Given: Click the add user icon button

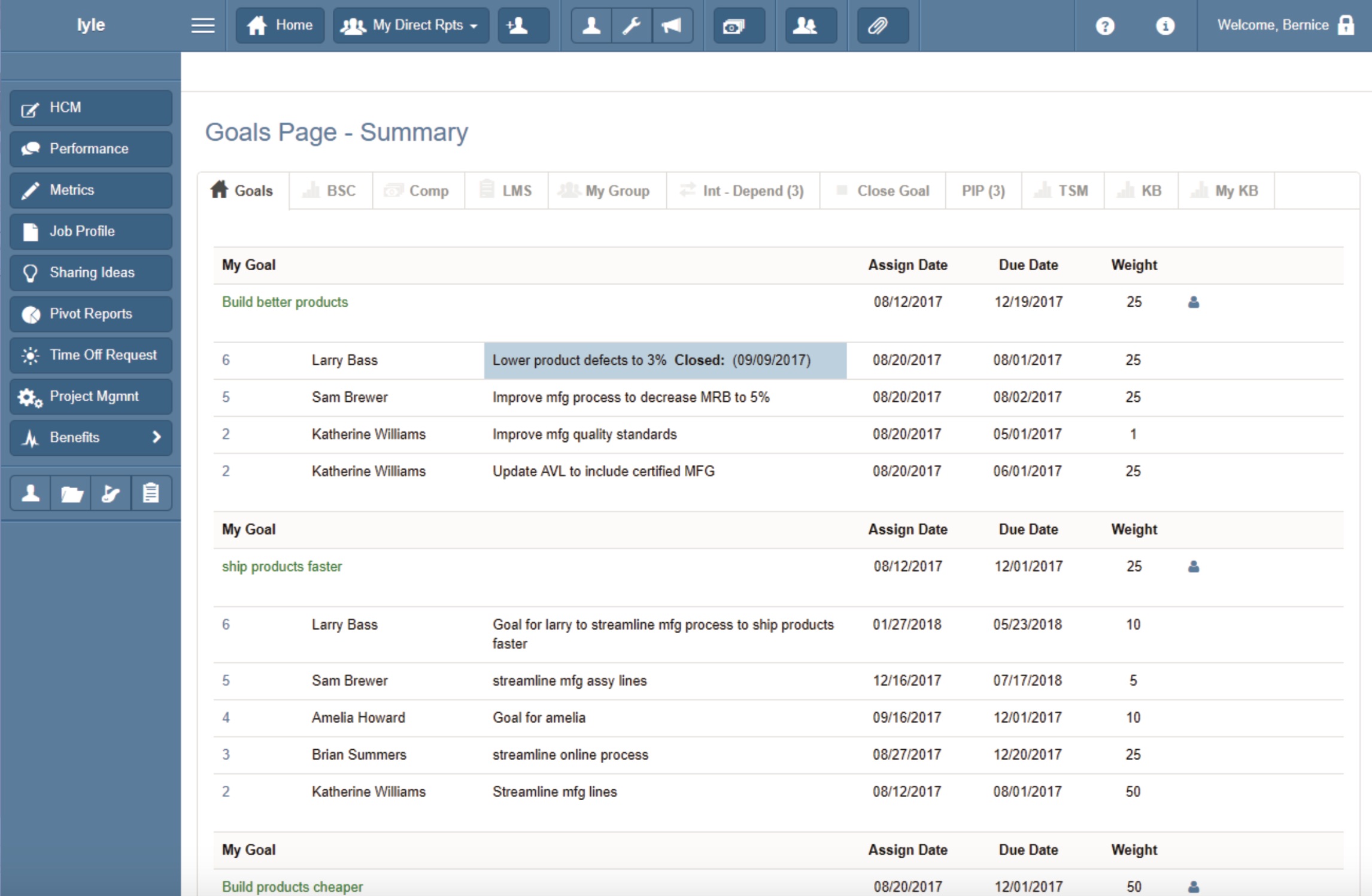Looking at the screenshot, I should pos(523,26).
